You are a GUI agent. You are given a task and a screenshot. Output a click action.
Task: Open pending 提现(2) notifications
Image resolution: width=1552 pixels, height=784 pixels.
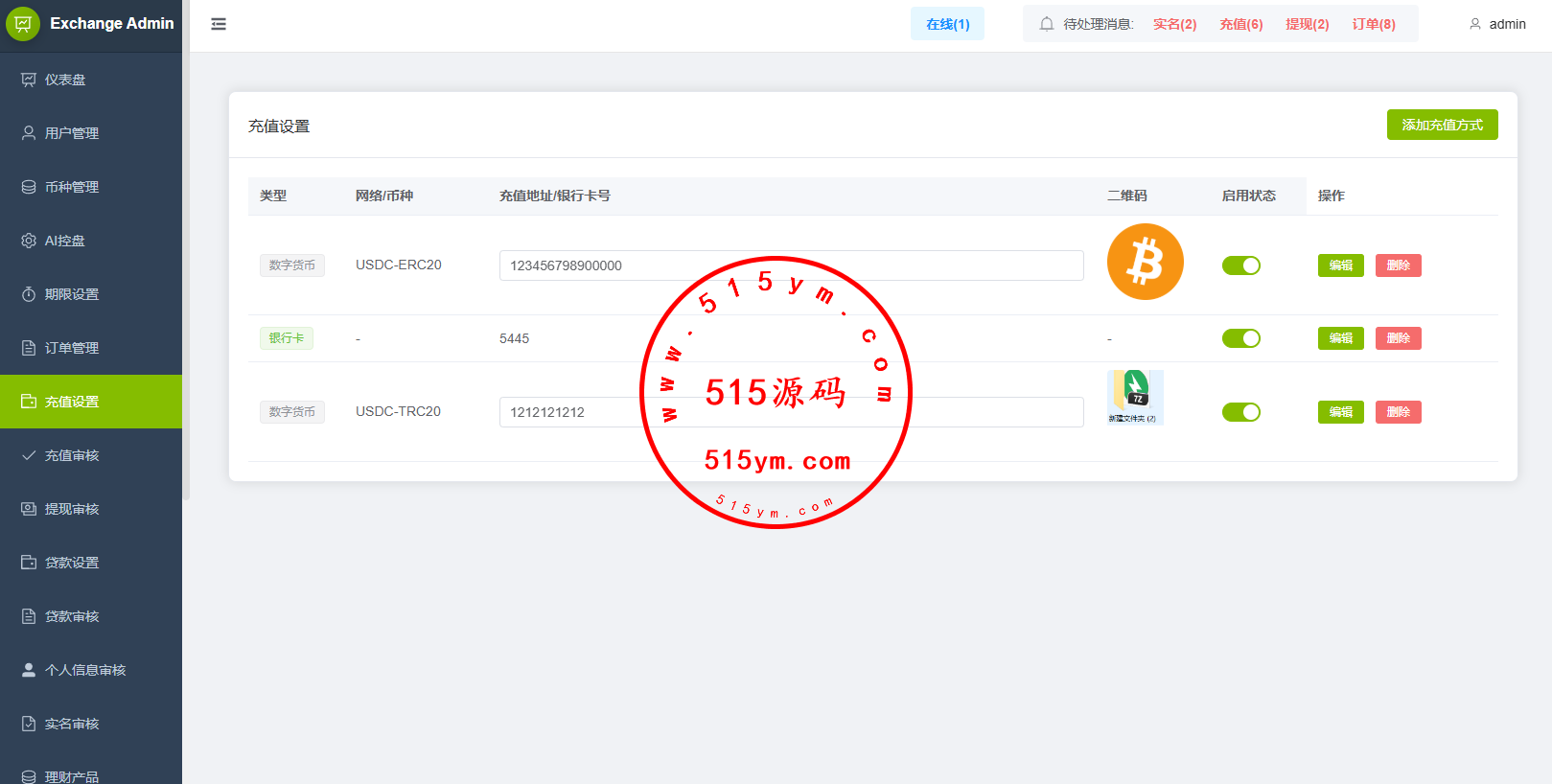1307,24
